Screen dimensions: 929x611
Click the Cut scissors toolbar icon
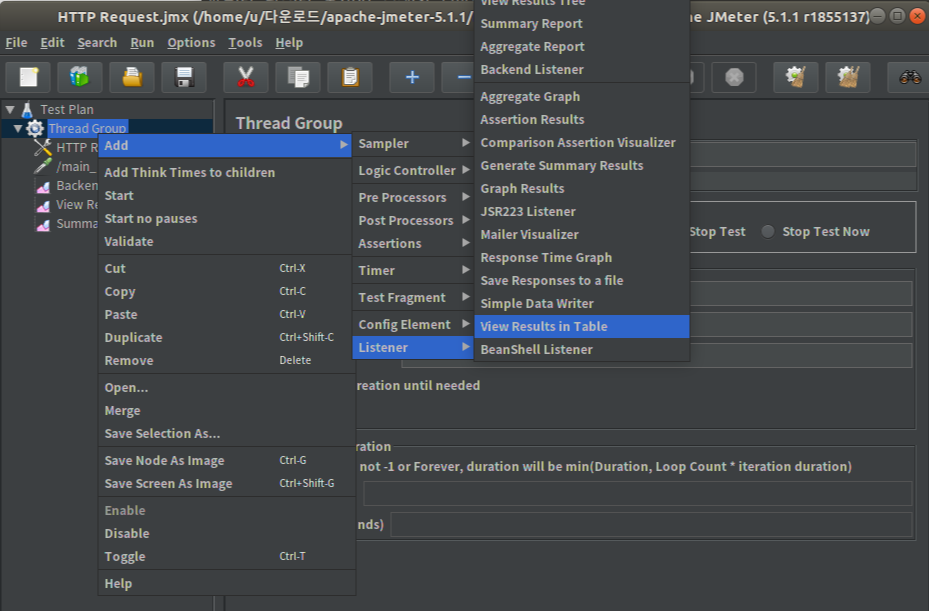245,77
